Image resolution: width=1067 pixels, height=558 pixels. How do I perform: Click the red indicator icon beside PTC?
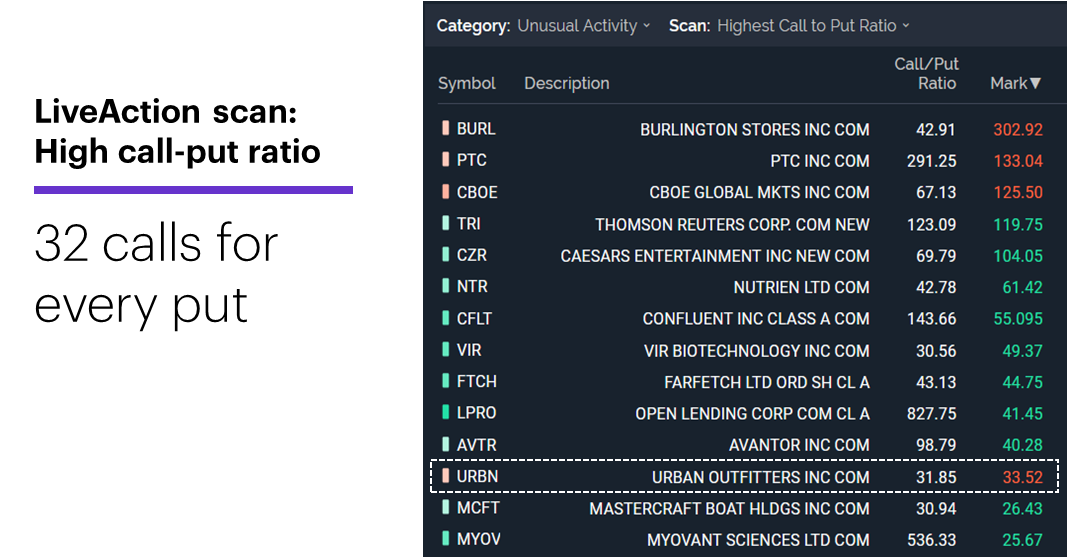point(446,159)
